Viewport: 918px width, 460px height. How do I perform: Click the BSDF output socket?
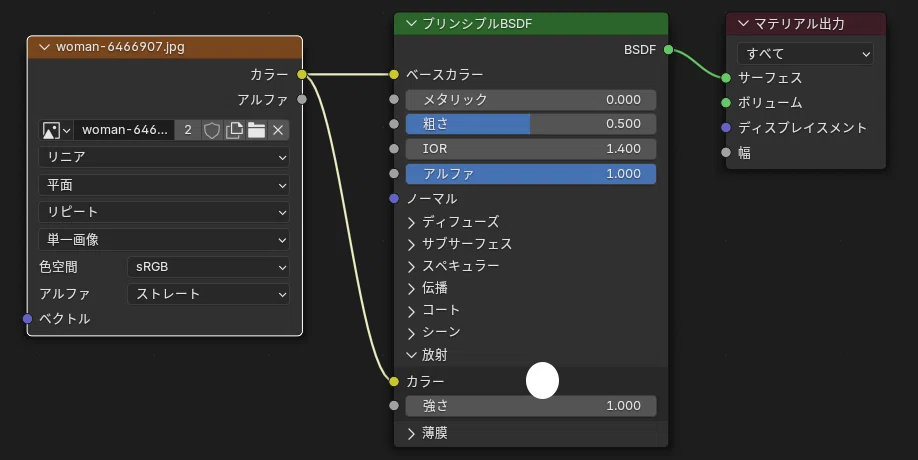pyautogui.click(x=668, y=50)
